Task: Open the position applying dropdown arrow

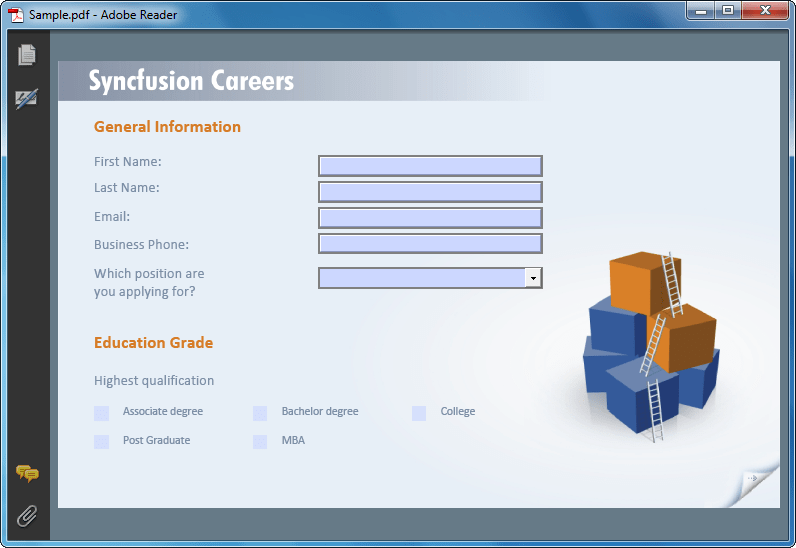Action: (533, 278)
